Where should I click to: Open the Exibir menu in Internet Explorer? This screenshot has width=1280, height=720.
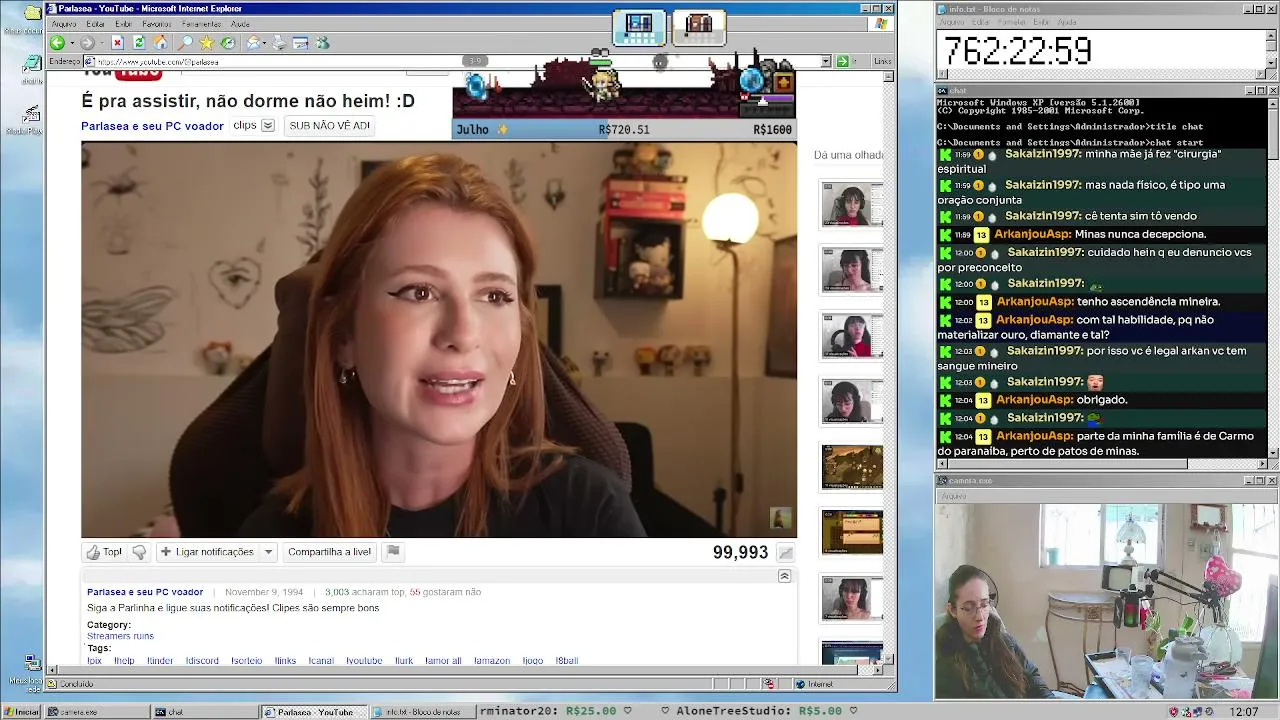123,24
